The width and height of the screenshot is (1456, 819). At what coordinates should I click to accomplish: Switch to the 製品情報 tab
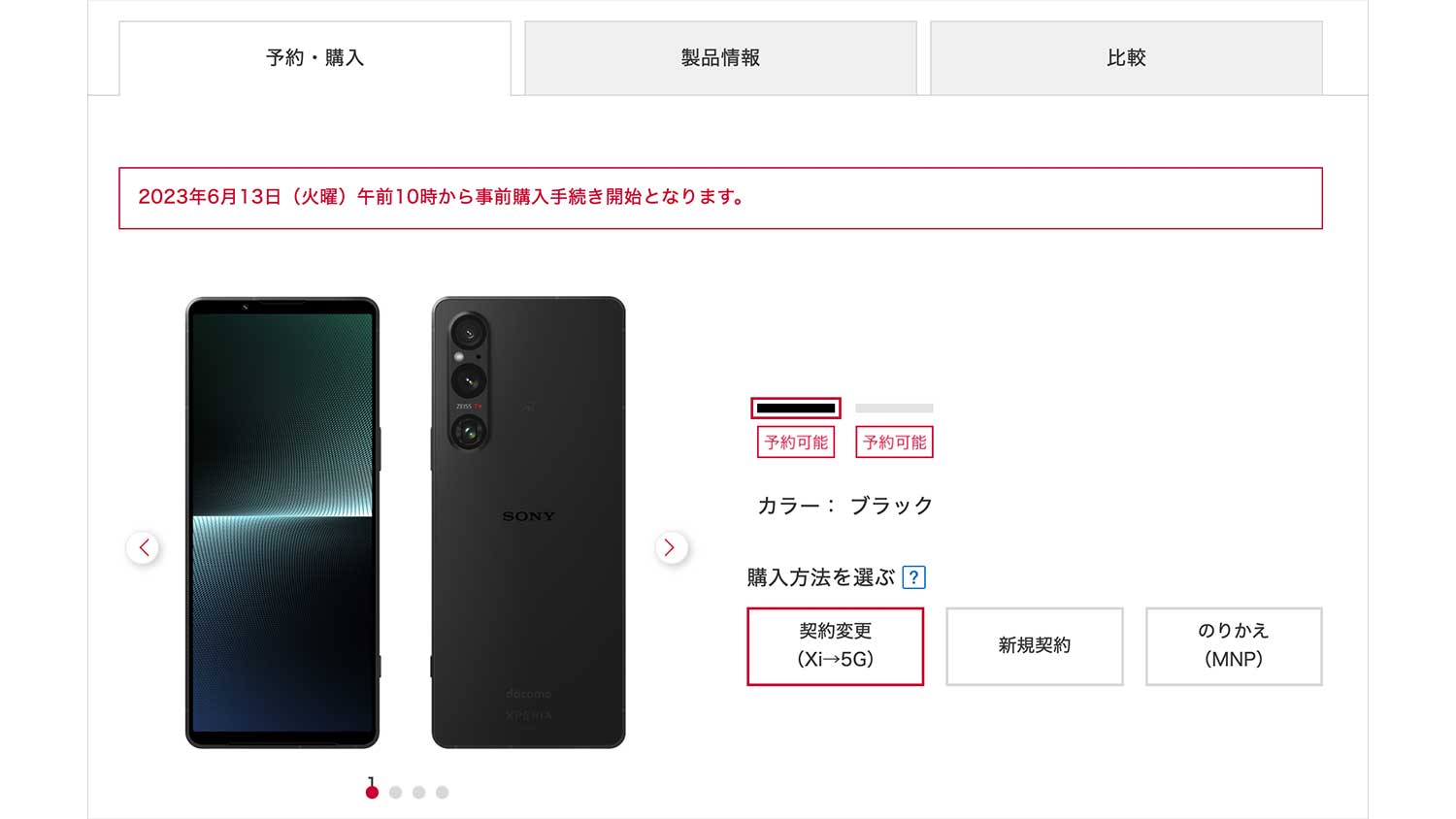[x=720, y=58]
